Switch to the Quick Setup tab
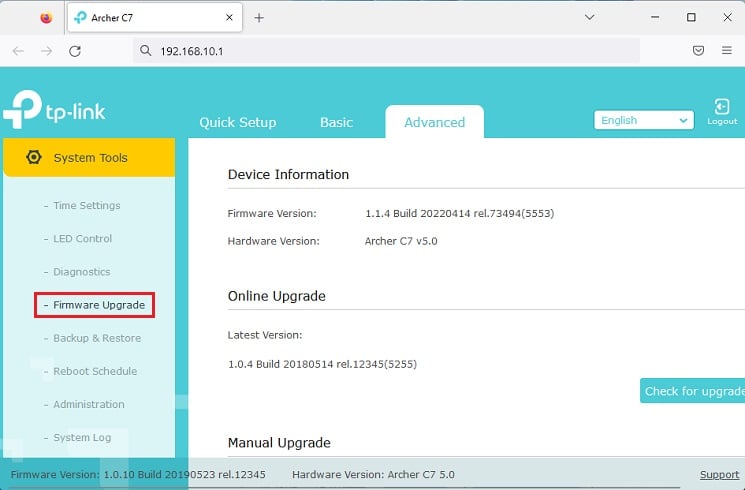This screenshot has height=490, width=745. click(x=238, y=123)
